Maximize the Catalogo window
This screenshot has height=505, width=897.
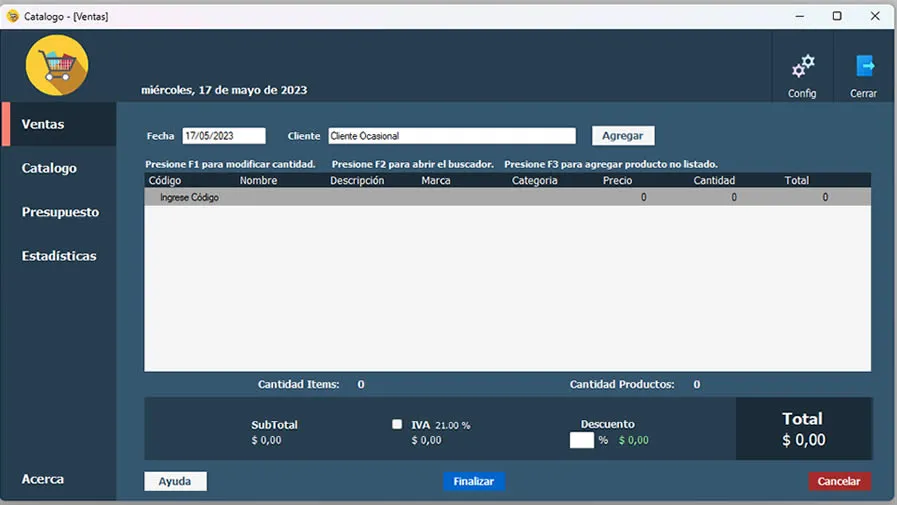pos(837,15)
